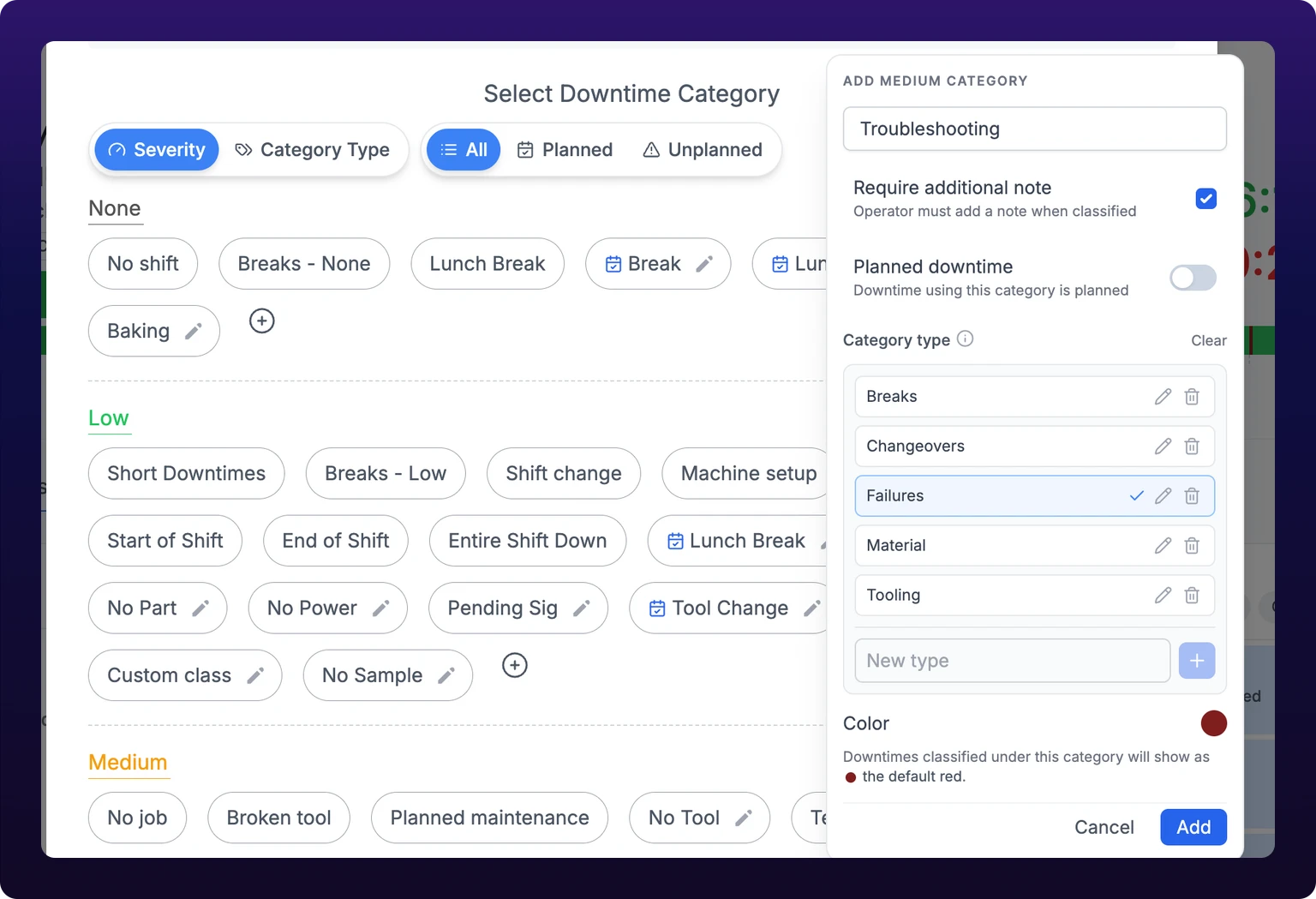Switch to the Category Type grouping tab
The image size is (1316, 899).
(x=313, y=150)
